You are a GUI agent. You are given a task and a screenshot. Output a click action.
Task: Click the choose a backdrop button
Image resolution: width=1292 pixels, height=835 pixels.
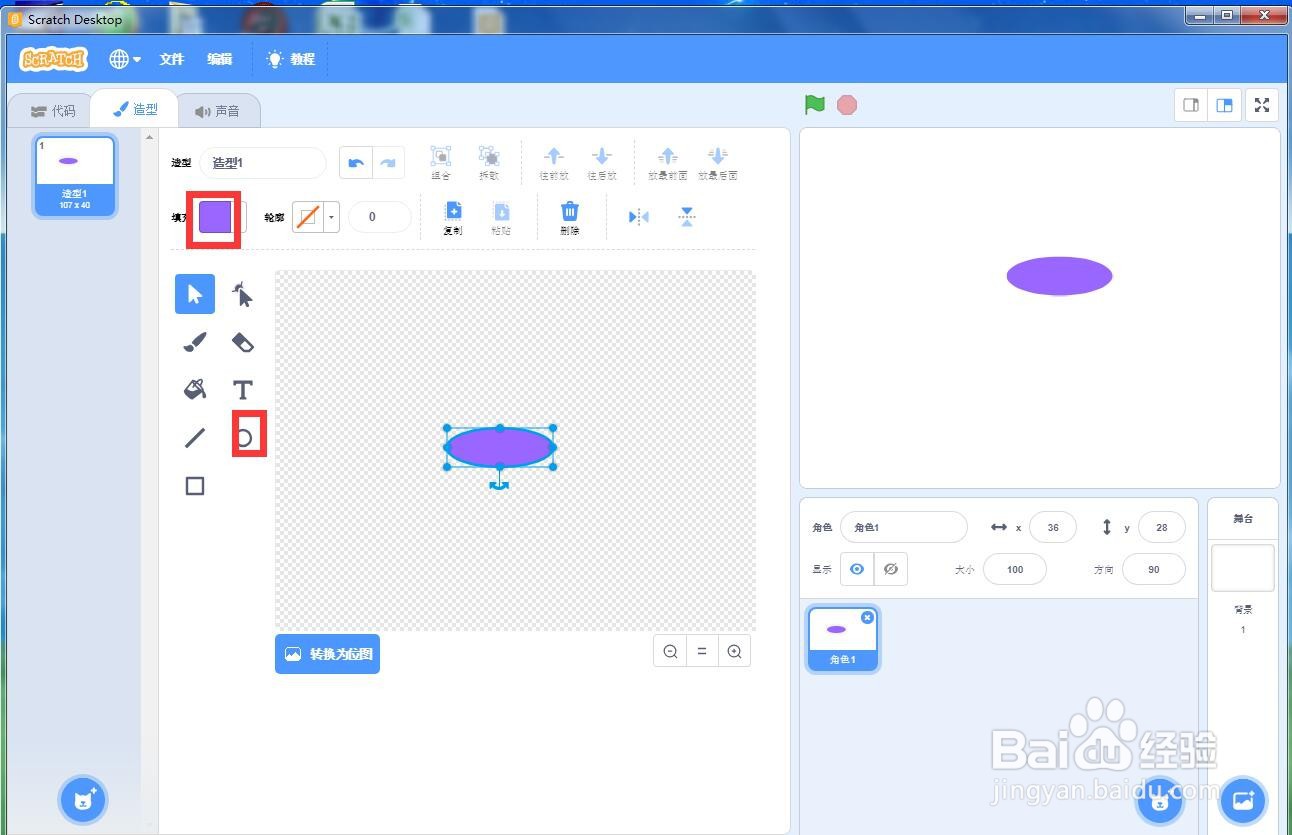1243,799
